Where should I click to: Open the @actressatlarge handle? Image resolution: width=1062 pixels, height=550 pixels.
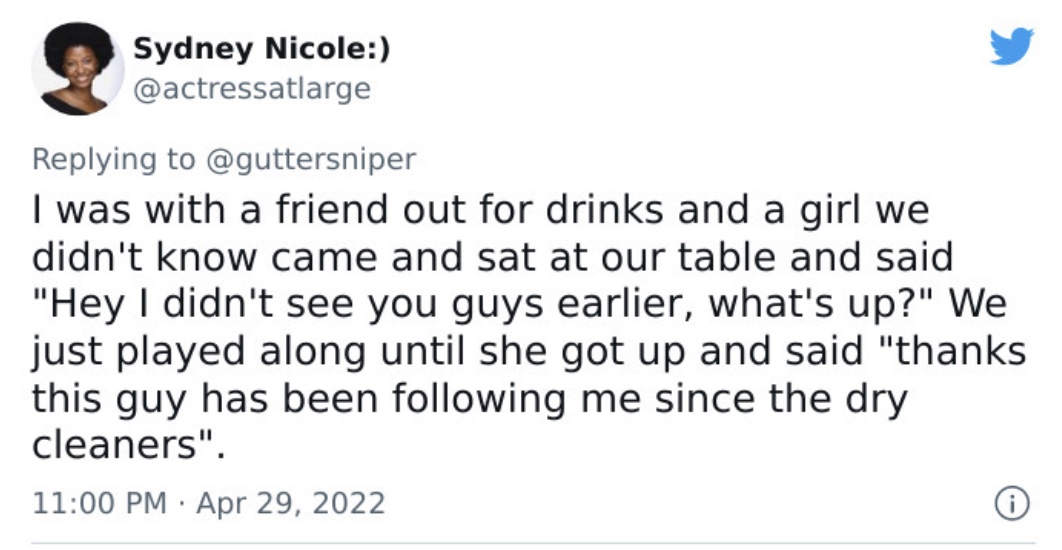tap(252, 89)
